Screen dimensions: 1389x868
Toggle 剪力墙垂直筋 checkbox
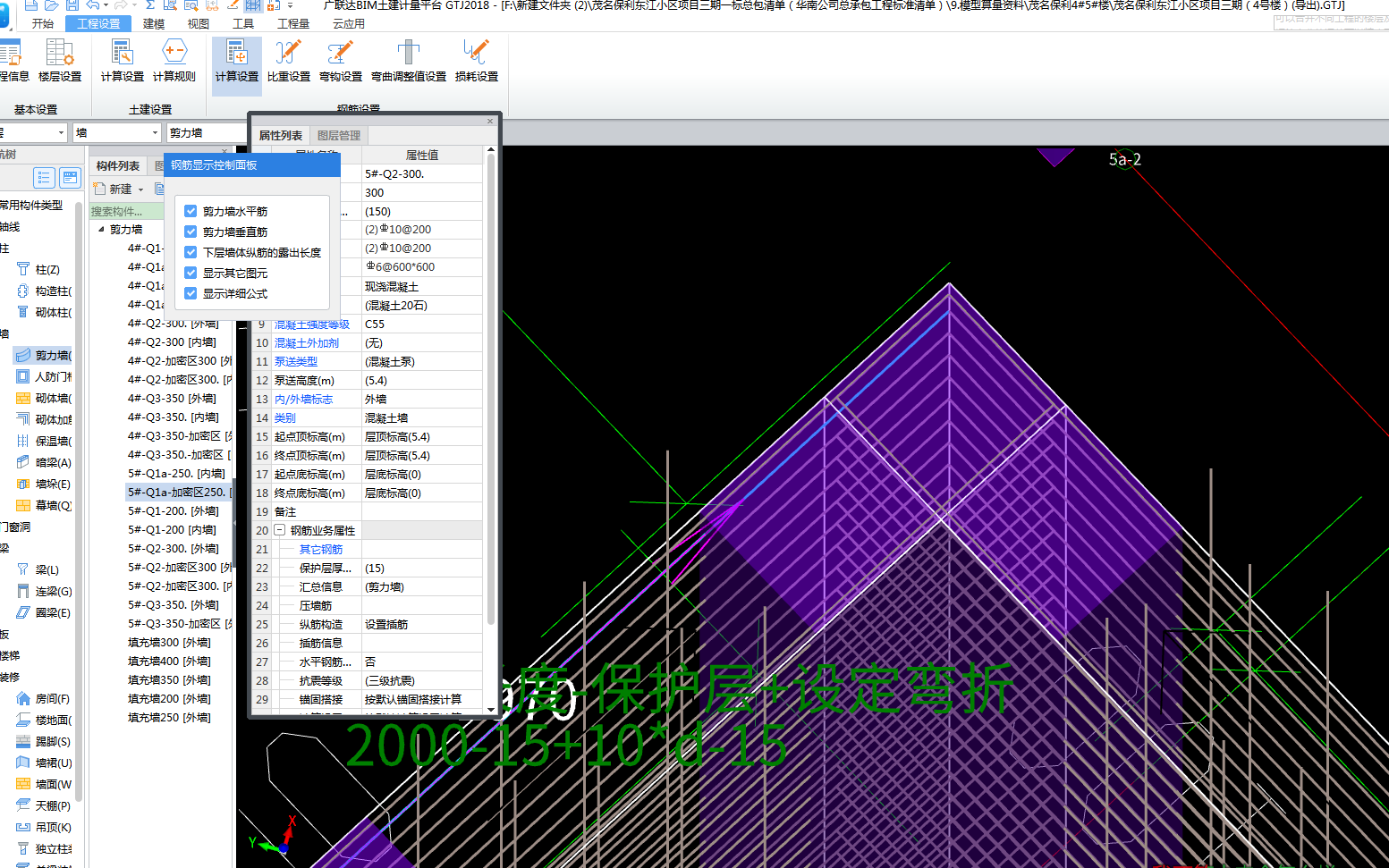click(191, 232)
